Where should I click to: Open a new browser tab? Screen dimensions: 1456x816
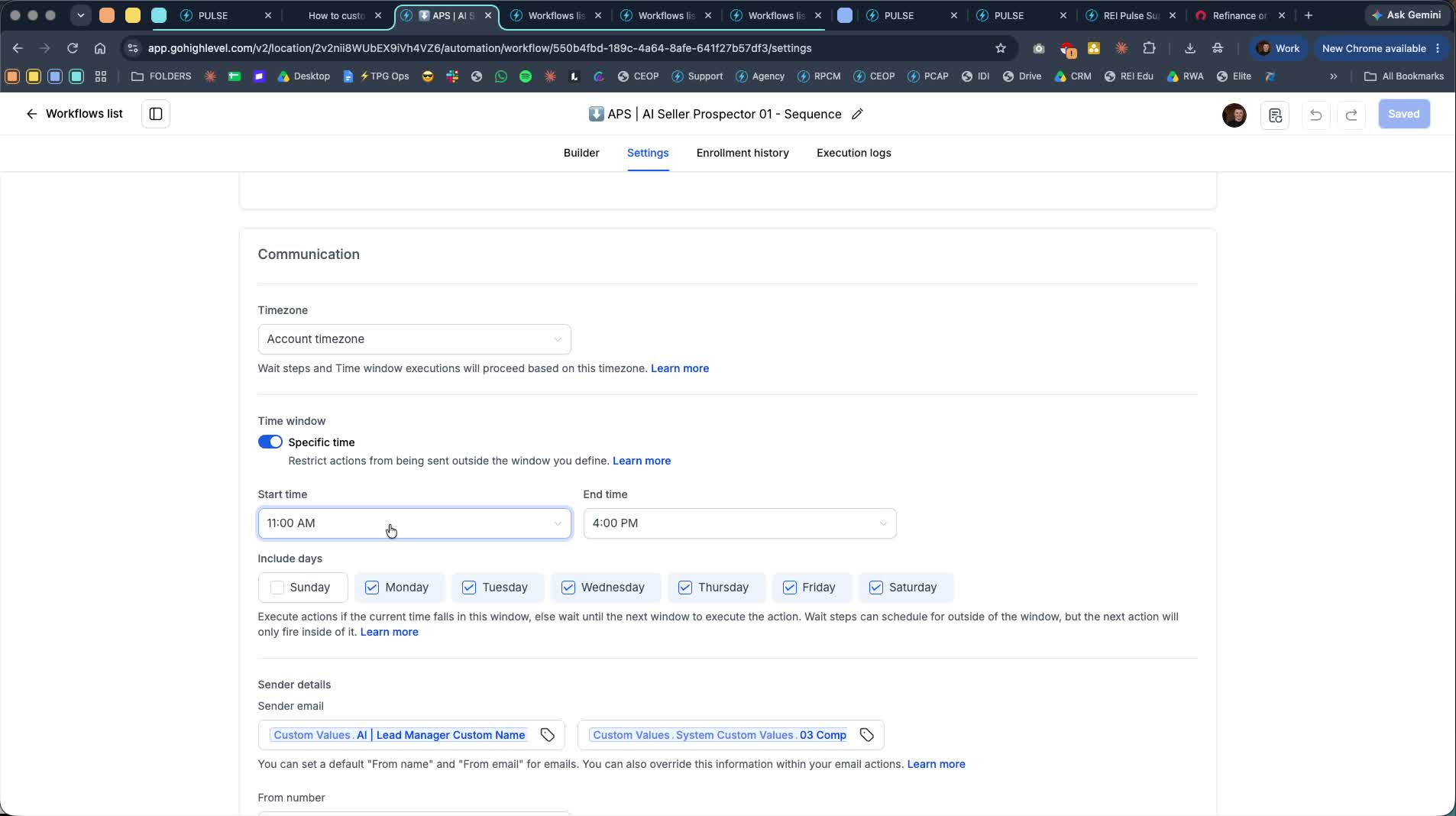tap(1309, 15)
